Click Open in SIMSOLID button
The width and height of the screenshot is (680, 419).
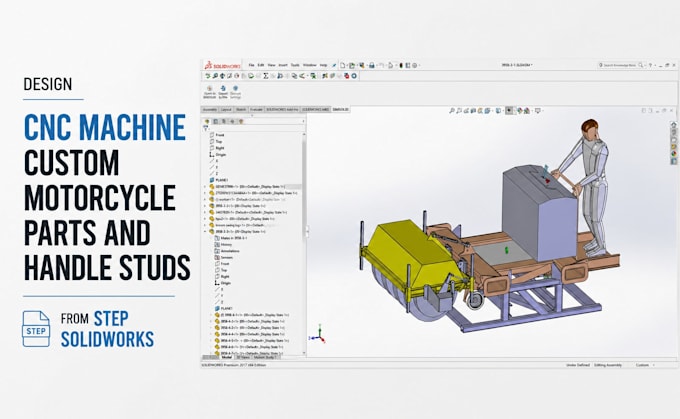coord(209,92)
